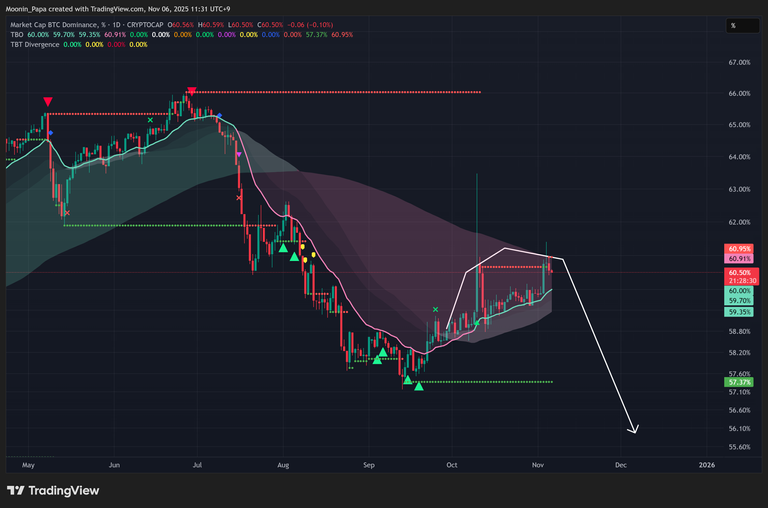
Task: Click the 60.91% pink price label
Action: coord(739,258)
